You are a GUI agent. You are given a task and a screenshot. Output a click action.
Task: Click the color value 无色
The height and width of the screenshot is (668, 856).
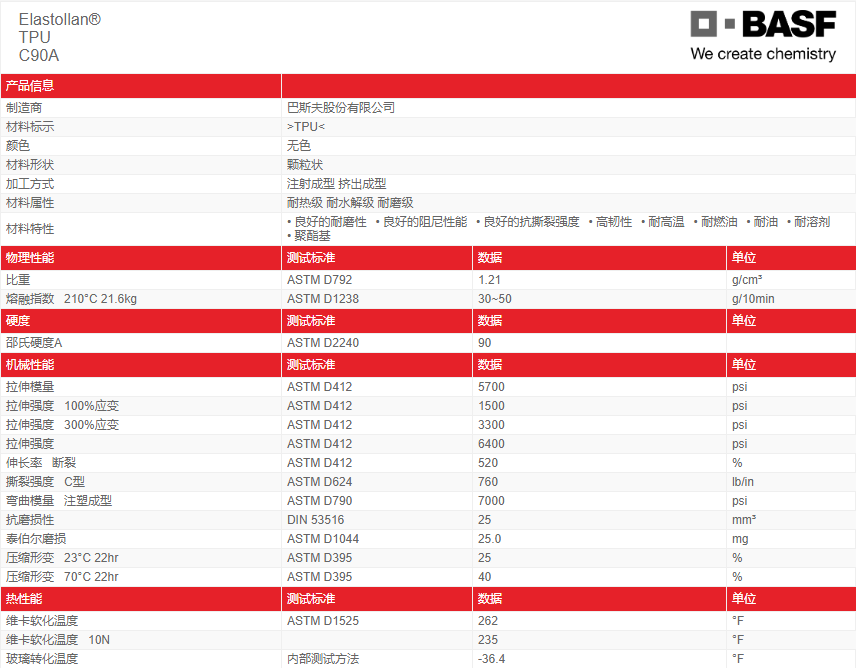click(x=299, y=145)
